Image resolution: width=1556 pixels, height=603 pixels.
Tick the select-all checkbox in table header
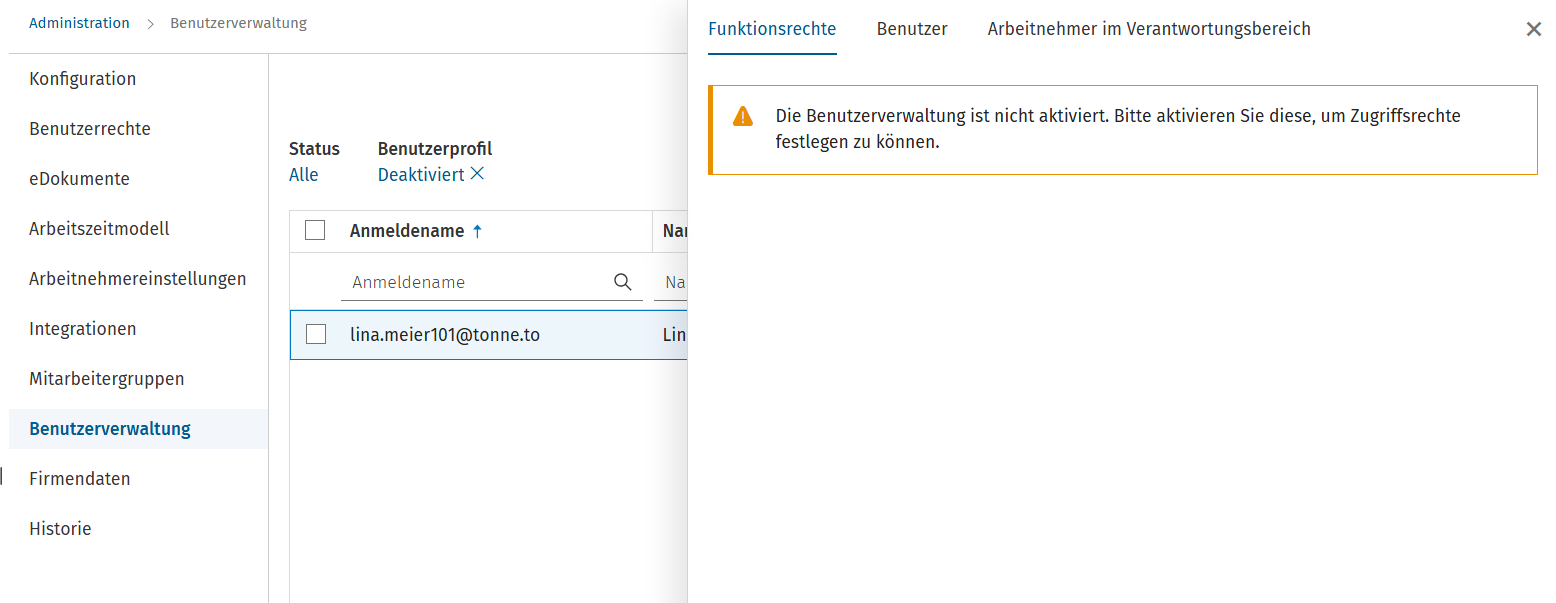[x=315, y=230]
